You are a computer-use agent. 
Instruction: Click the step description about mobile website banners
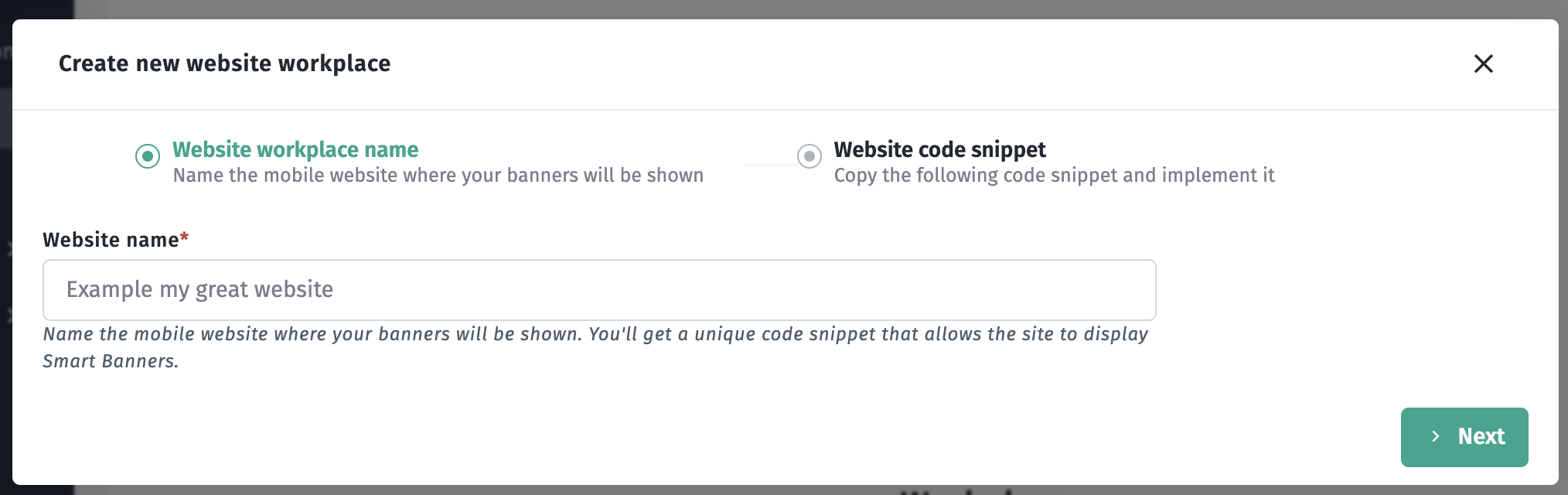438,176
